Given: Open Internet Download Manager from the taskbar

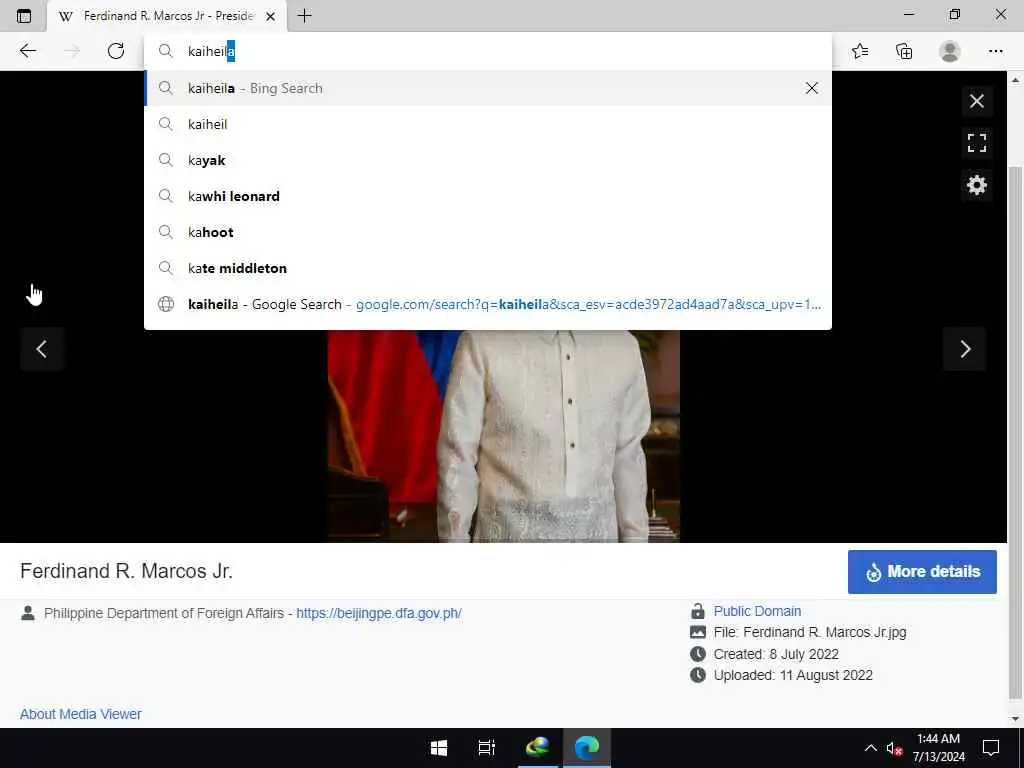Looking at the screenshot, I should [x=537, y=748].
